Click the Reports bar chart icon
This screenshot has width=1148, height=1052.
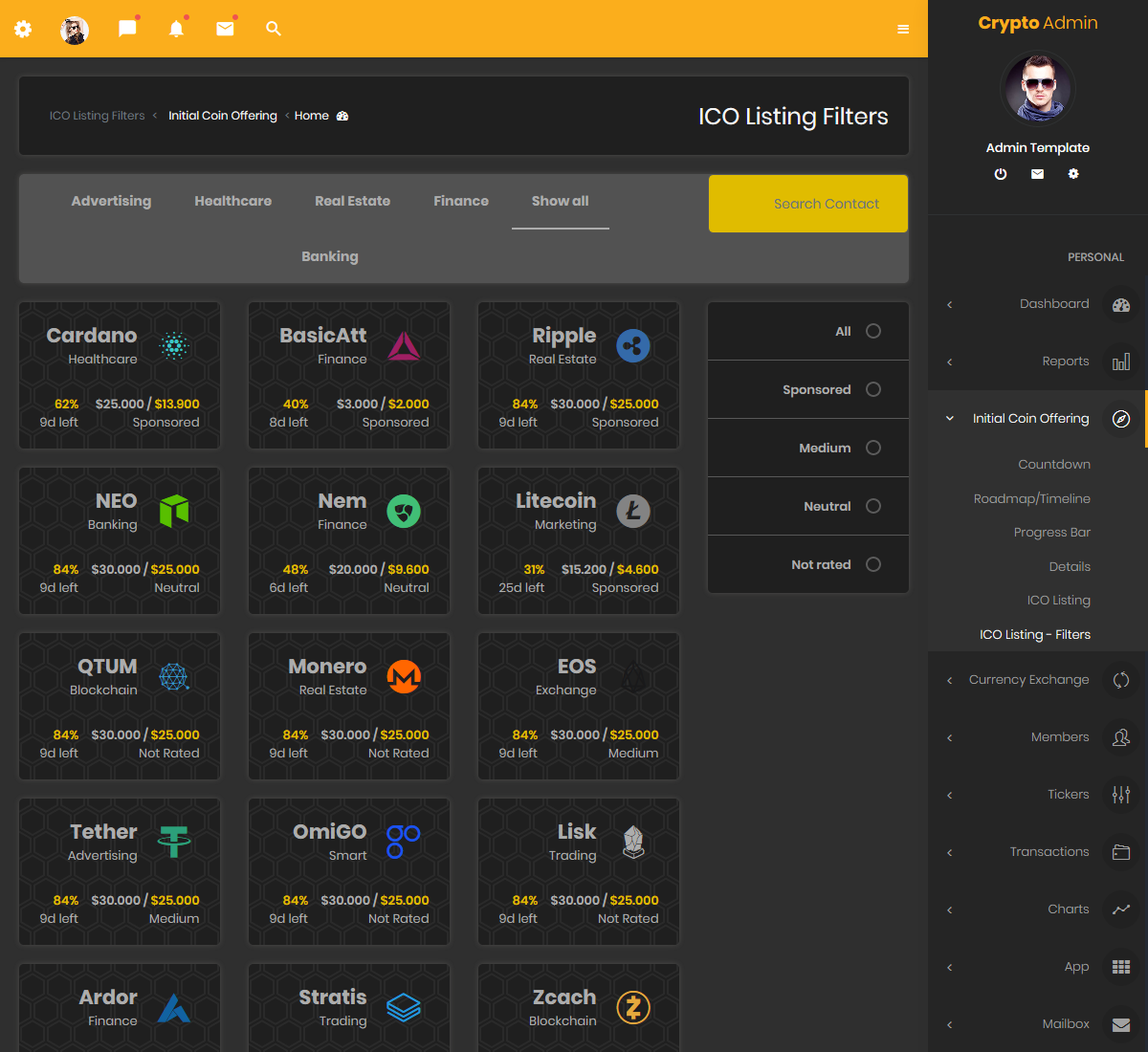coord(1121,362)
